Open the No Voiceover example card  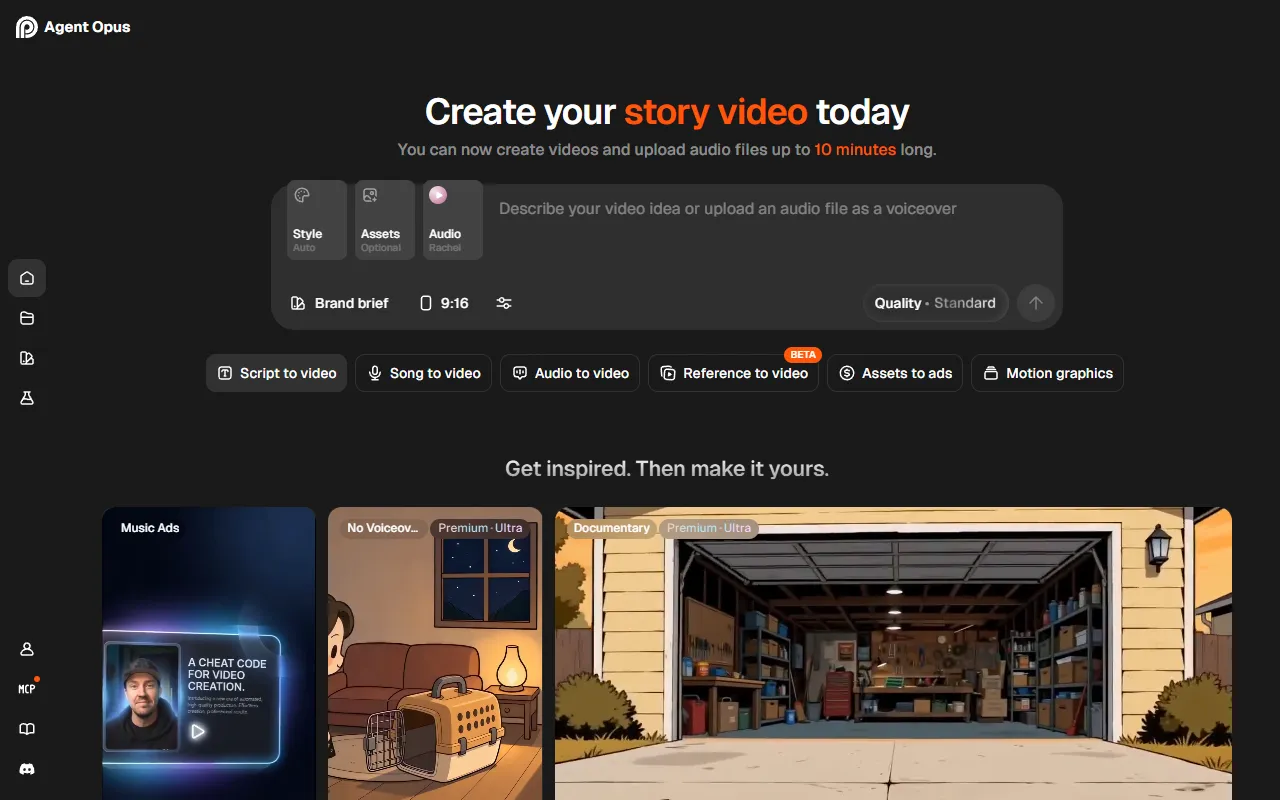tap(435, 653)
